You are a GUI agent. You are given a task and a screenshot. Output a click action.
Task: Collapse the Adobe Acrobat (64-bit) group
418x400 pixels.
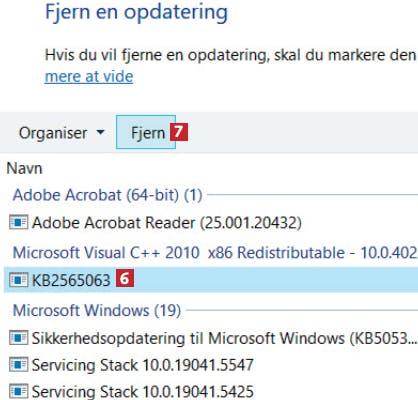click(x=107, y=195)
